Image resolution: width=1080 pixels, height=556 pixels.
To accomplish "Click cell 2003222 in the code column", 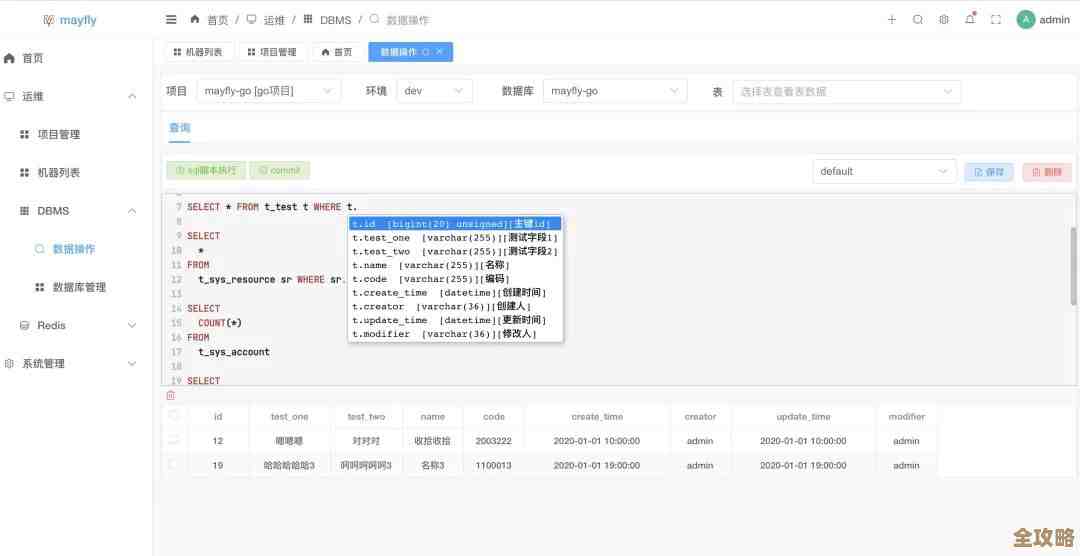I will pos(493,441).
